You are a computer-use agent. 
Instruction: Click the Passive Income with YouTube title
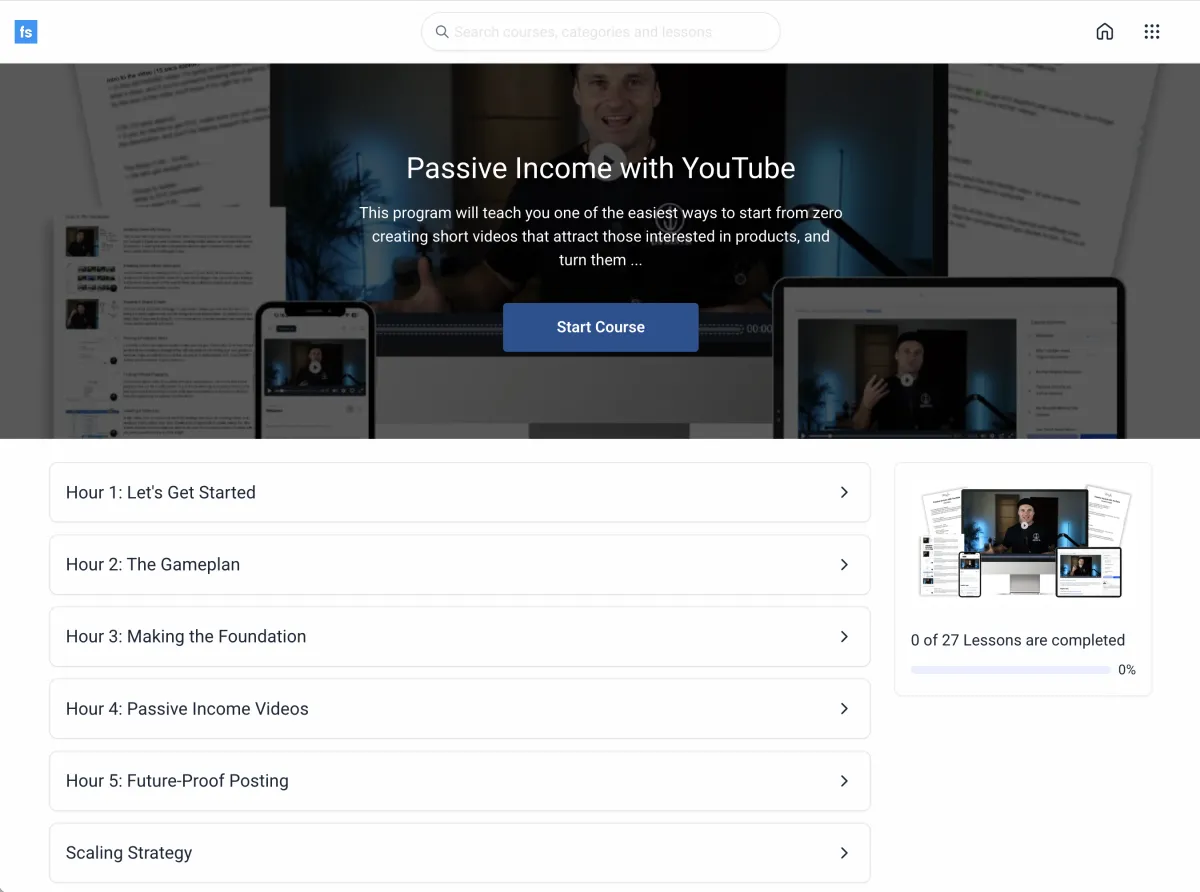[601, 168]
